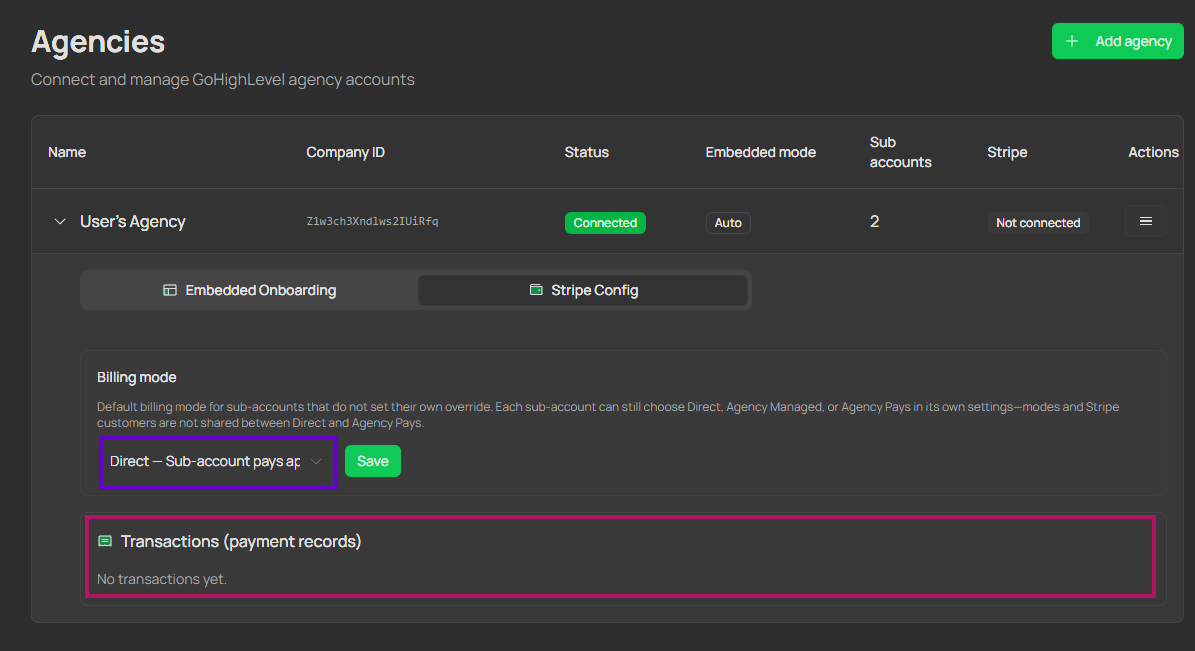Image resolution: width=1195 pixels, height=651 pixels.
Task: Click the transactions list icon
Action: pos(105,541)
